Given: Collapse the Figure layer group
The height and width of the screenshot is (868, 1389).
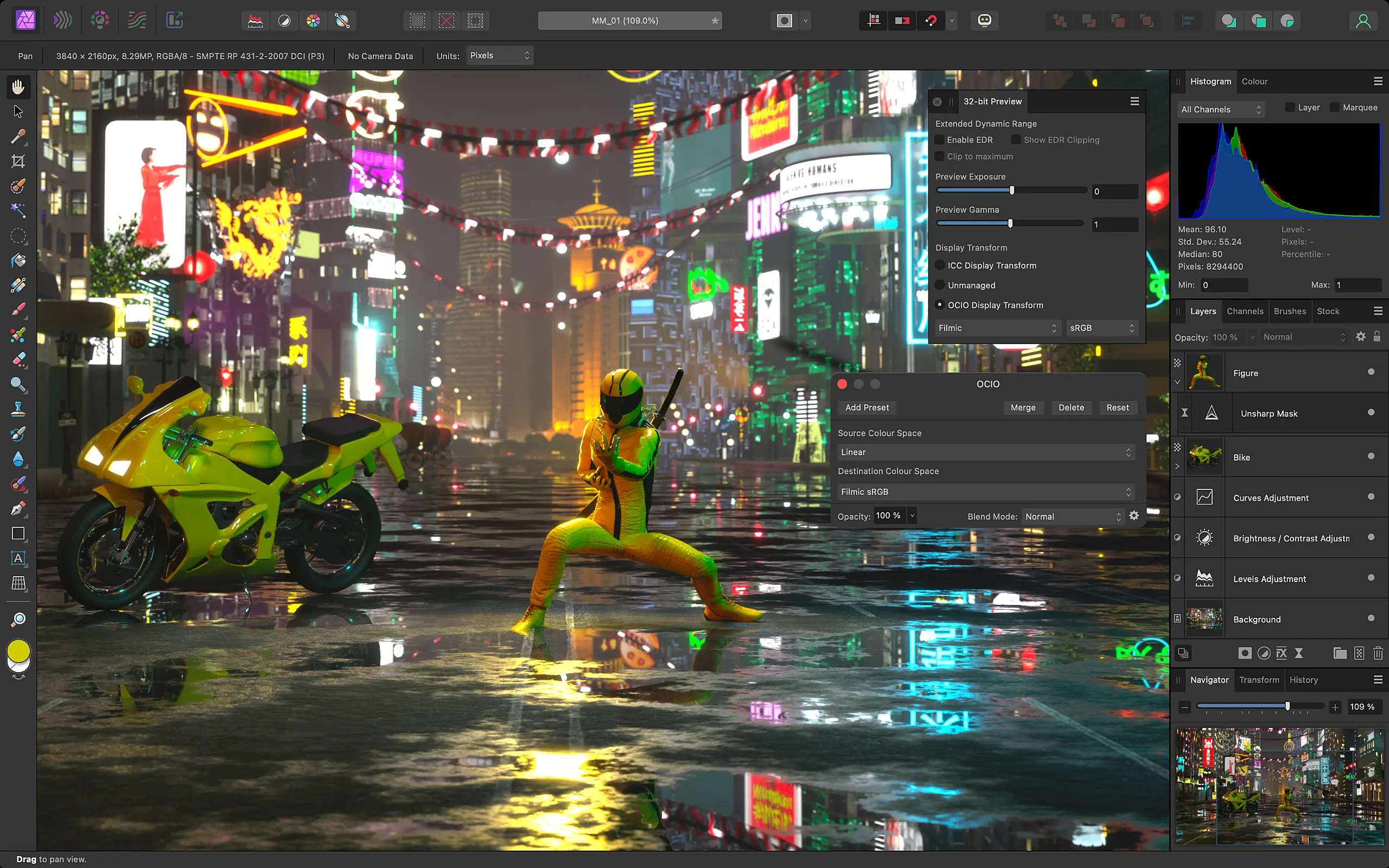Looking at the screenshot, I should pyautogui.click(x=1178, y=382).
